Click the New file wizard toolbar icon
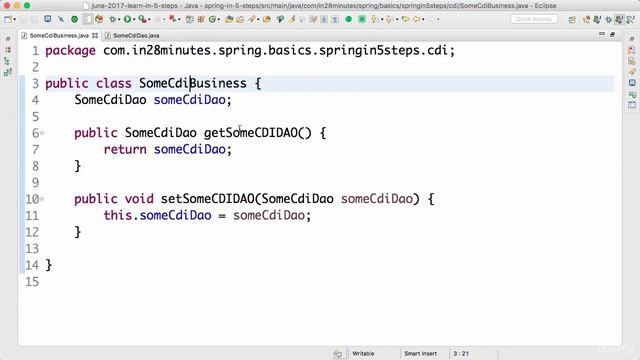 click(7, 19)
